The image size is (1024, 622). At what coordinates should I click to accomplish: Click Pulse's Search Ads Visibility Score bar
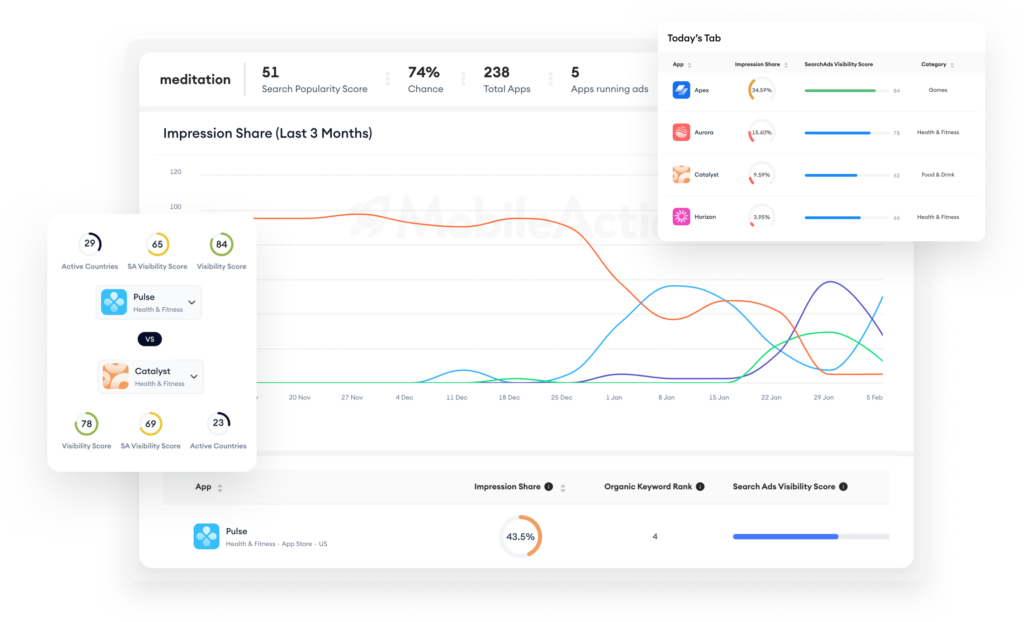(x=811, y=536)
